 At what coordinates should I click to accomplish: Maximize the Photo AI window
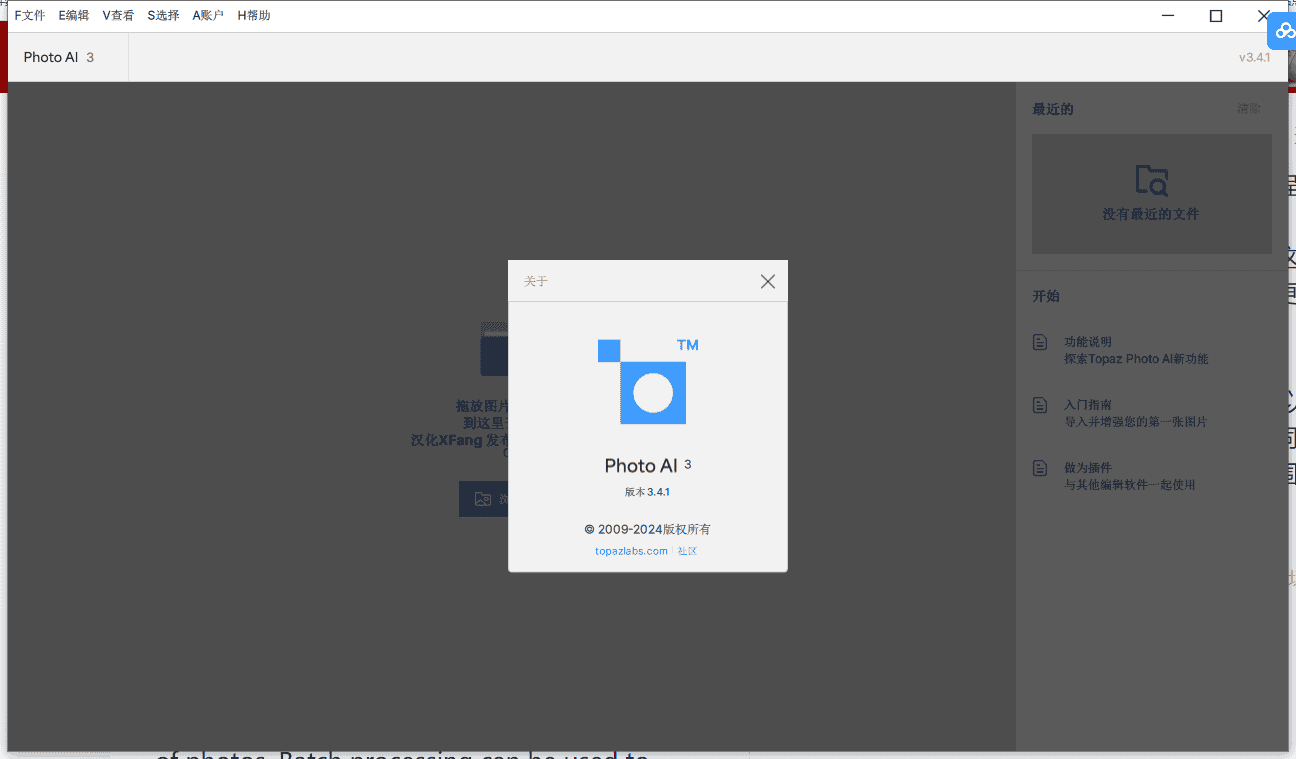click(x=1216, y=16)
